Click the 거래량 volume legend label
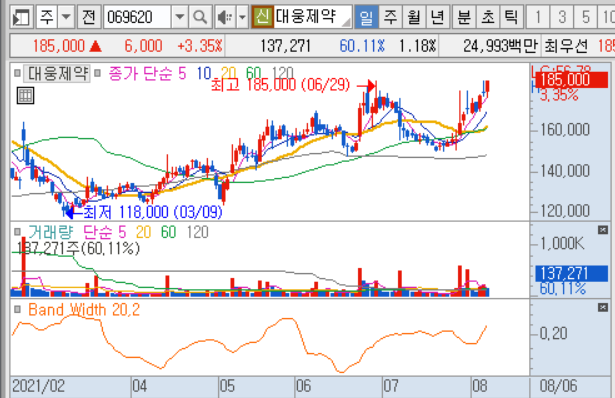 tap(51, 232)
